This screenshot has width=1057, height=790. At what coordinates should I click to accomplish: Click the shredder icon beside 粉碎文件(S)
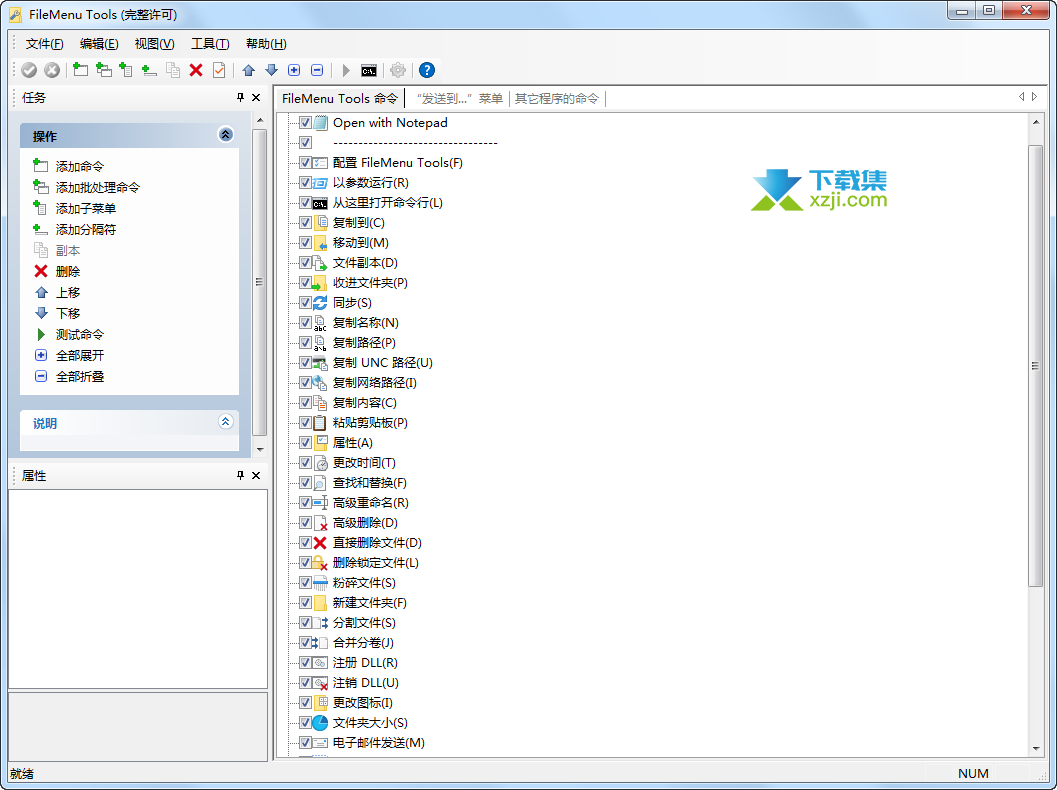[320, 582]
